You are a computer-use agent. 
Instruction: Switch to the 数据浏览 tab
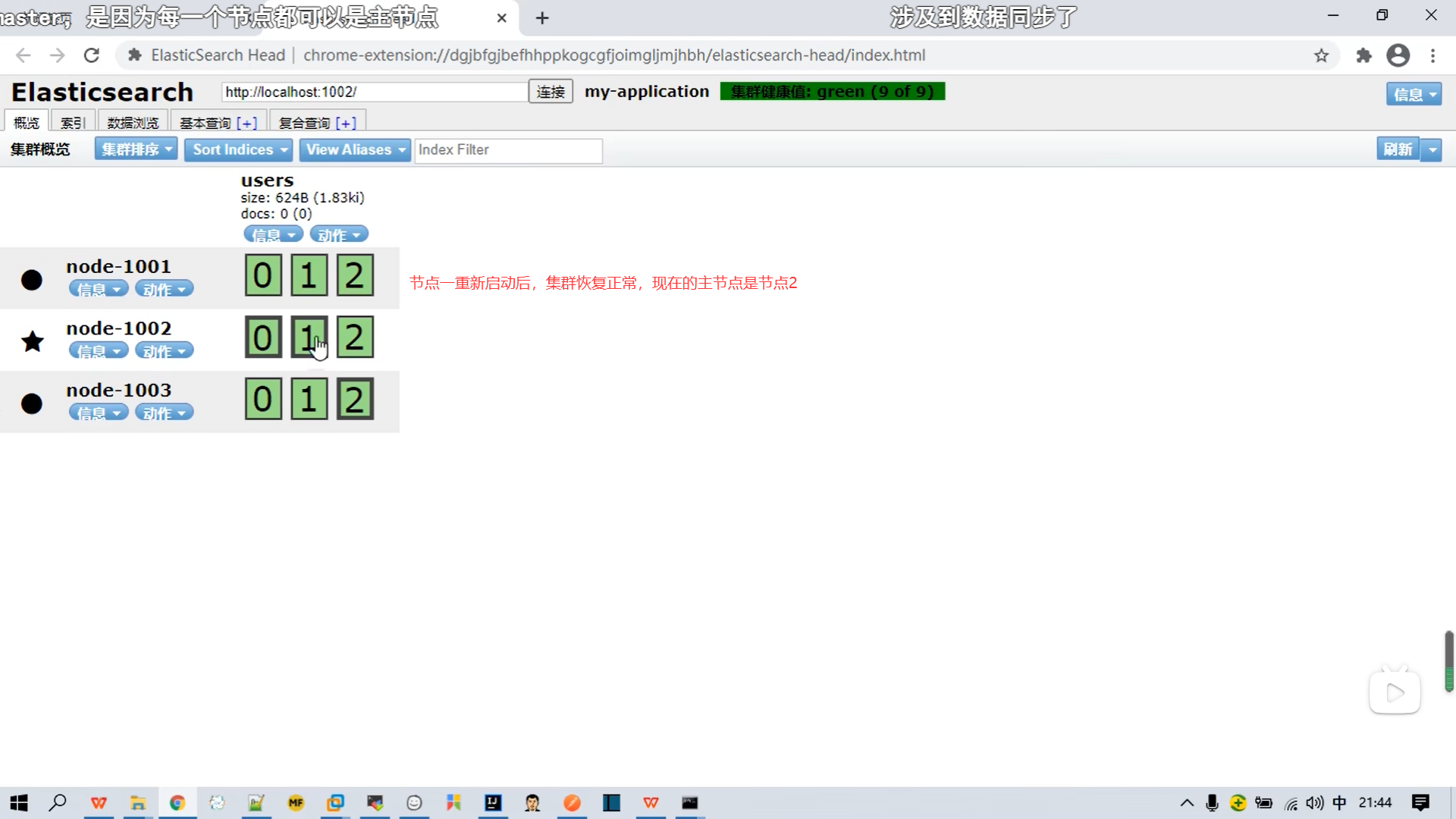pyautogui.click(x=133, y=123)
